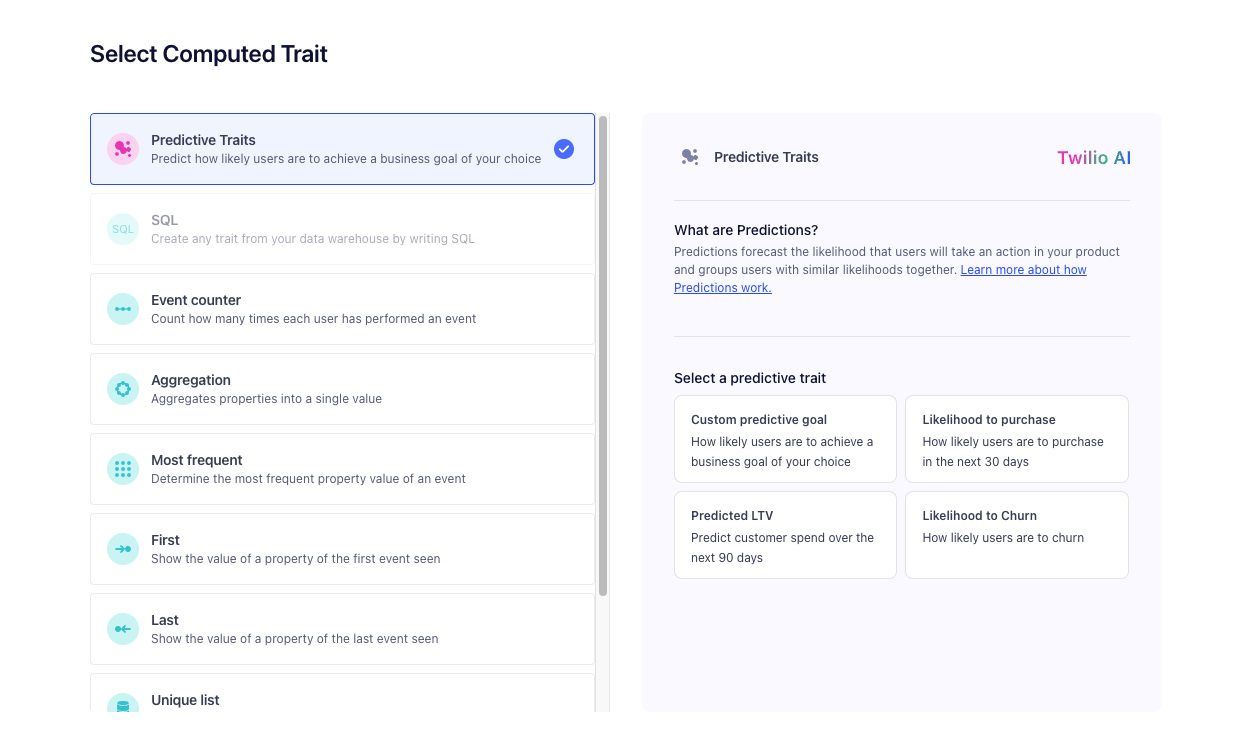
Task: Click the Unique list icon
Action: point(122,705)
